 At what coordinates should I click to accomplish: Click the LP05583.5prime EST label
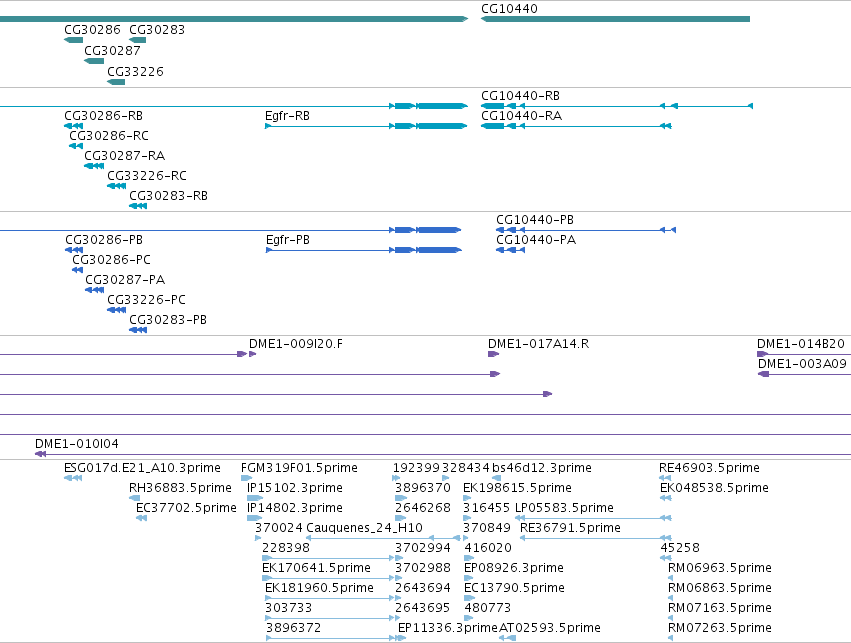564,508
